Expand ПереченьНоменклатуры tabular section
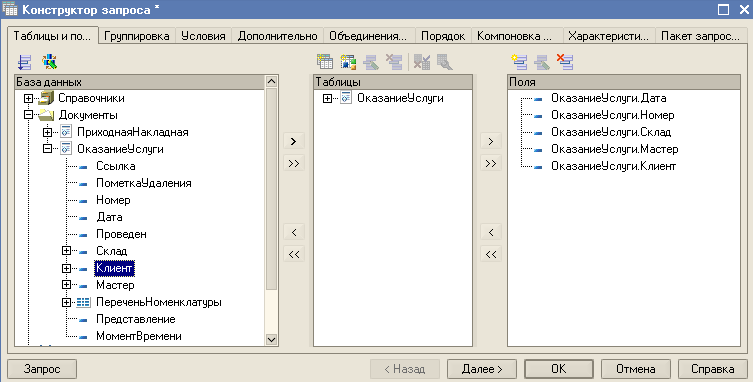 click(66, 302)
